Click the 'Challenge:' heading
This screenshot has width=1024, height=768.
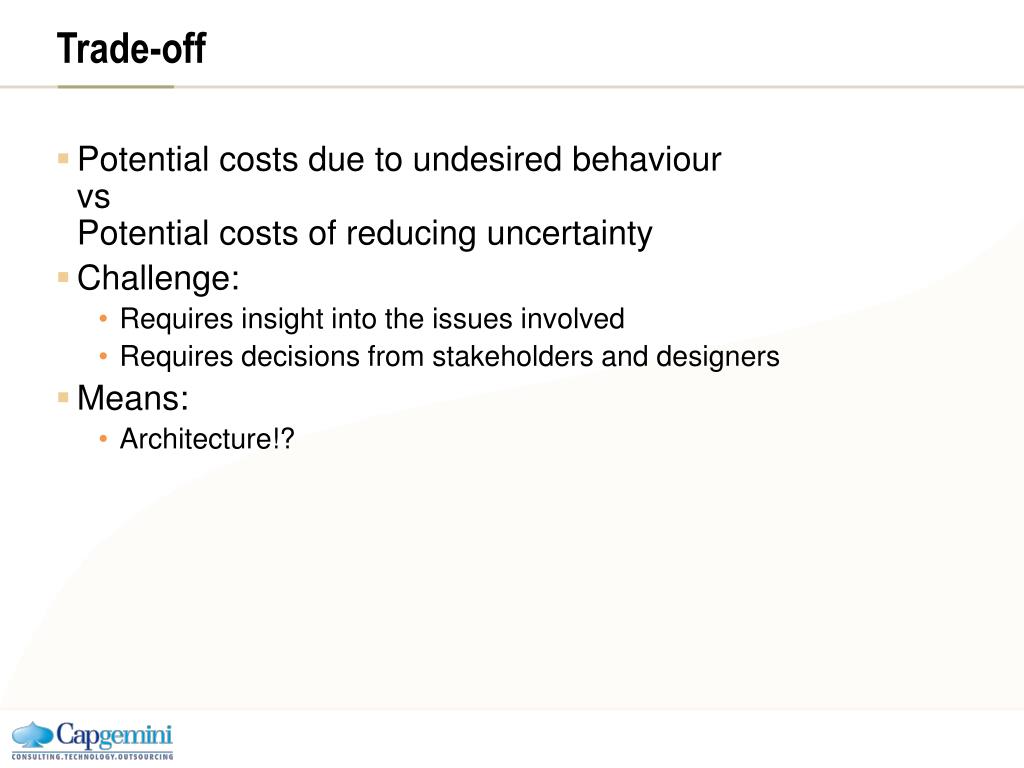point(159,278)
